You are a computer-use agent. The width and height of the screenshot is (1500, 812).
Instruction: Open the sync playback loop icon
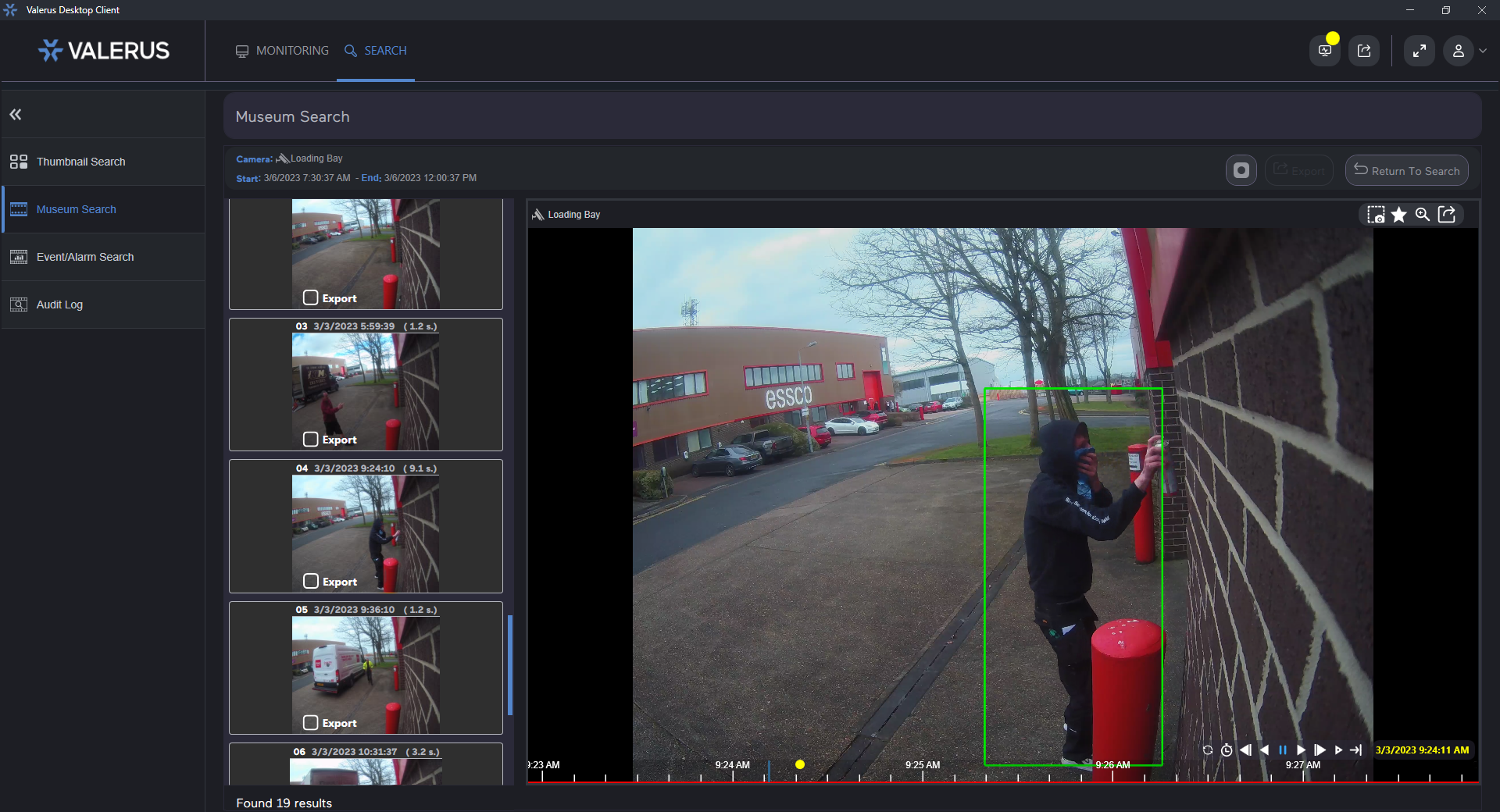tap(1208, 750)
